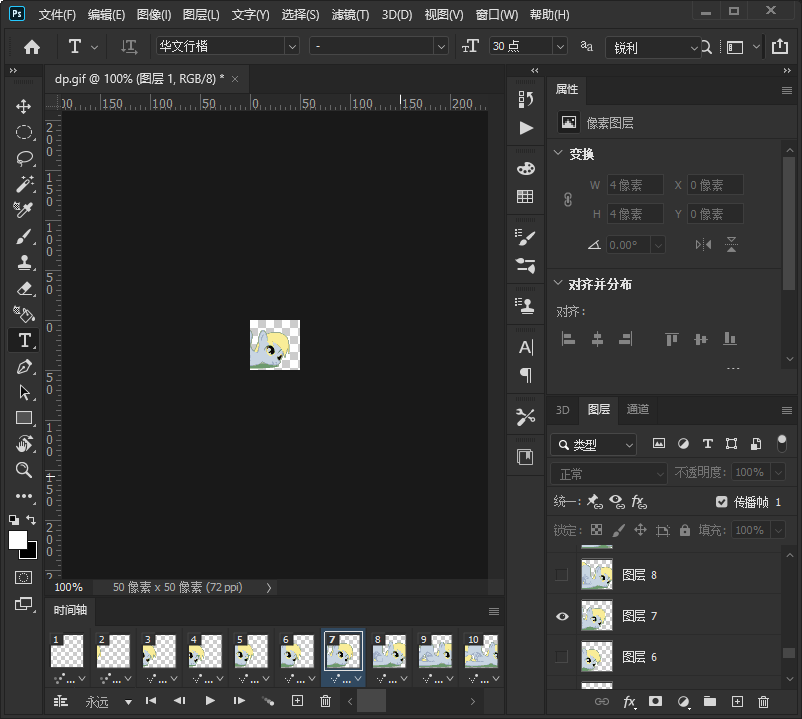Click the Share icon in options bar

point(779,47)
